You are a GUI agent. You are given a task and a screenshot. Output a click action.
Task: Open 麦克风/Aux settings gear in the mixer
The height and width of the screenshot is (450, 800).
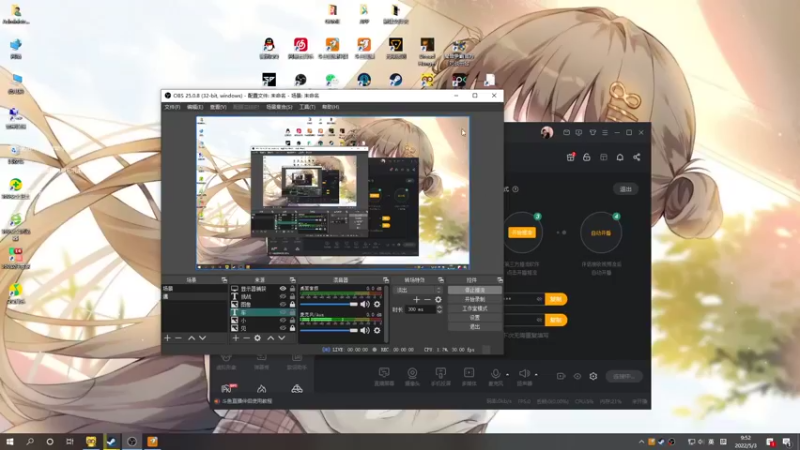(377, 330)
